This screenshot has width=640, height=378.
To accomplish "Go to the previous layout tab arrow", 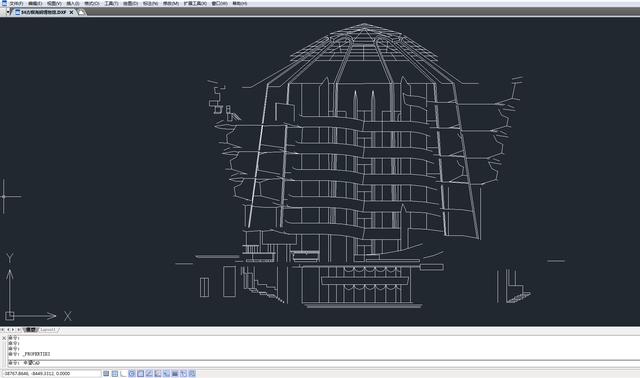I will 8,329.
